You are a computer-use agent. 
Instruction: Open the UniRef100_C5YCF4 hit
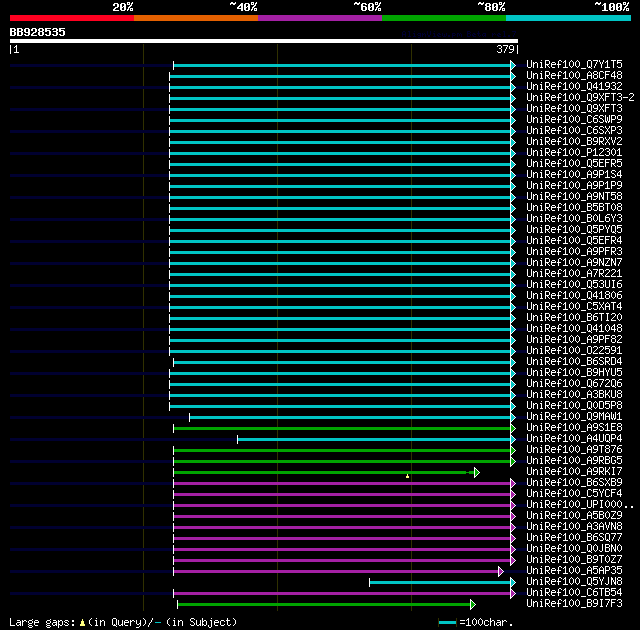574,494
